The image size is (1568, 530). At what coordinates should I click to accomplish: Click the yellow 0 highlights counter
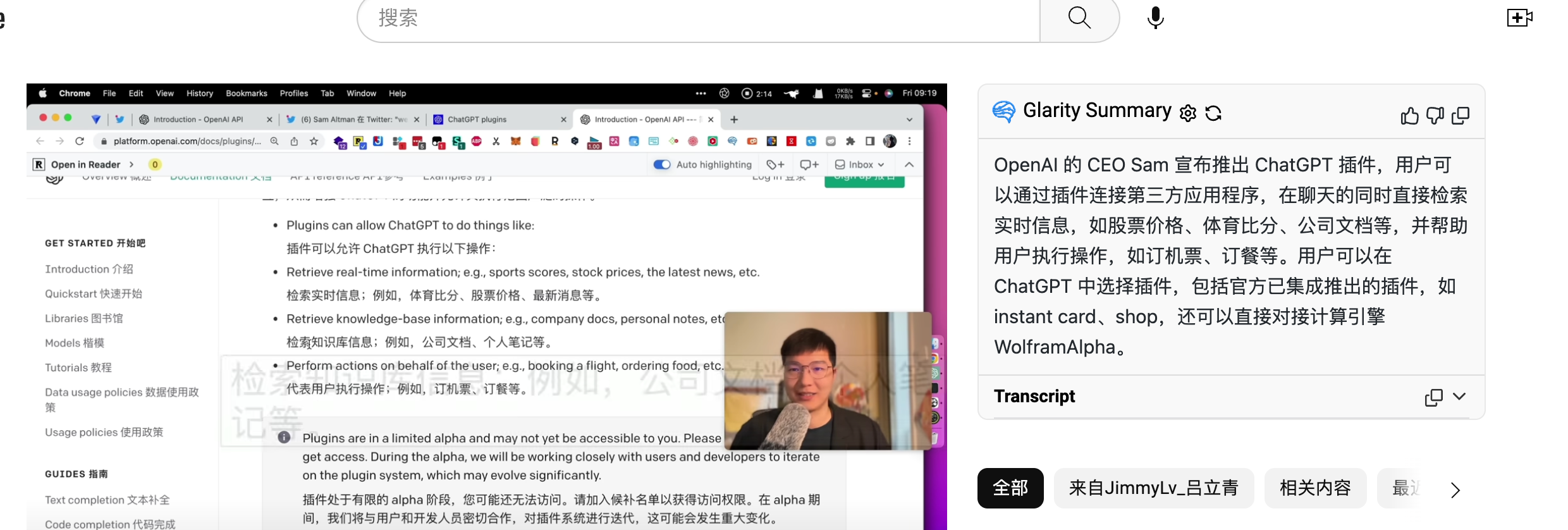point(155,164)
